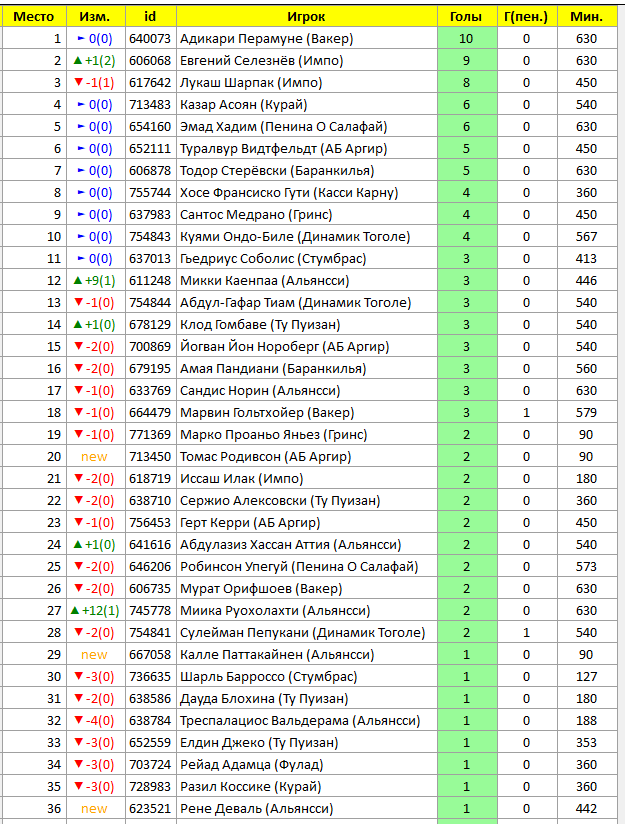Select player Йогван Йон Нороберг (АБ Аргир)
This screenshot has height=824, width=625.
click(x=284, y=347)
